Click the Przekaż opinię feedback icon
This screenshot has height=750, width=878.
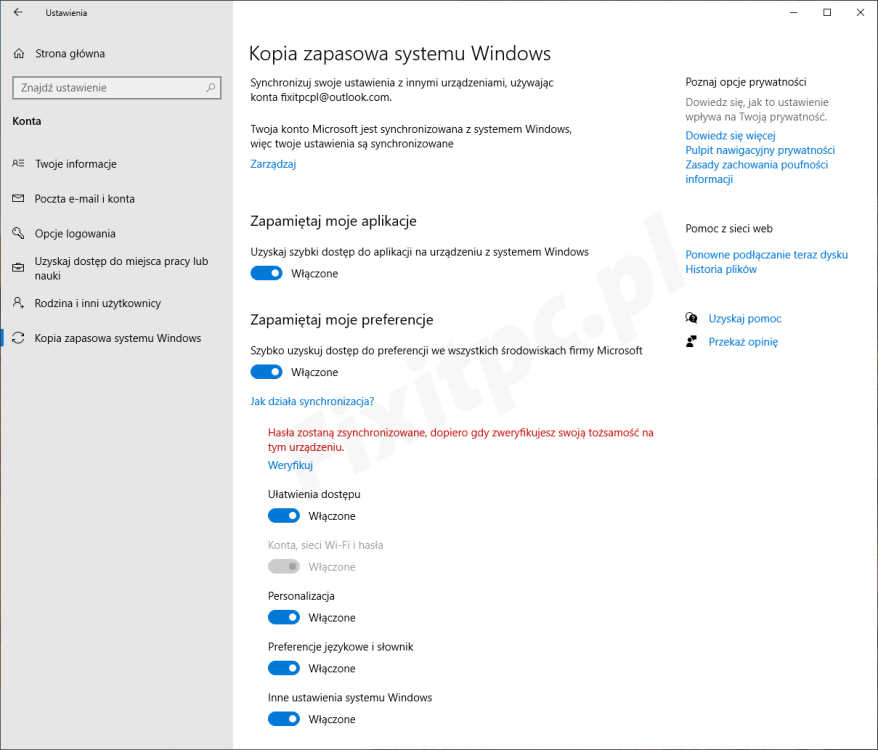pos(691,342)
